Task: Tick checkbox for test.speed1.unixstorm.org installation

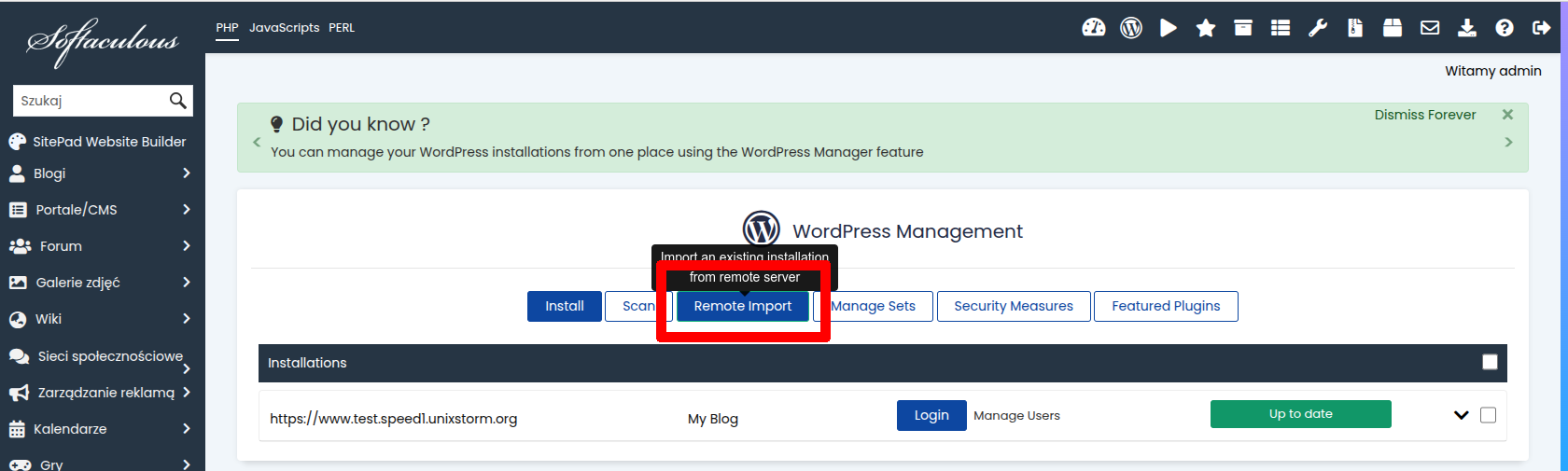Action: (1488, 415)
